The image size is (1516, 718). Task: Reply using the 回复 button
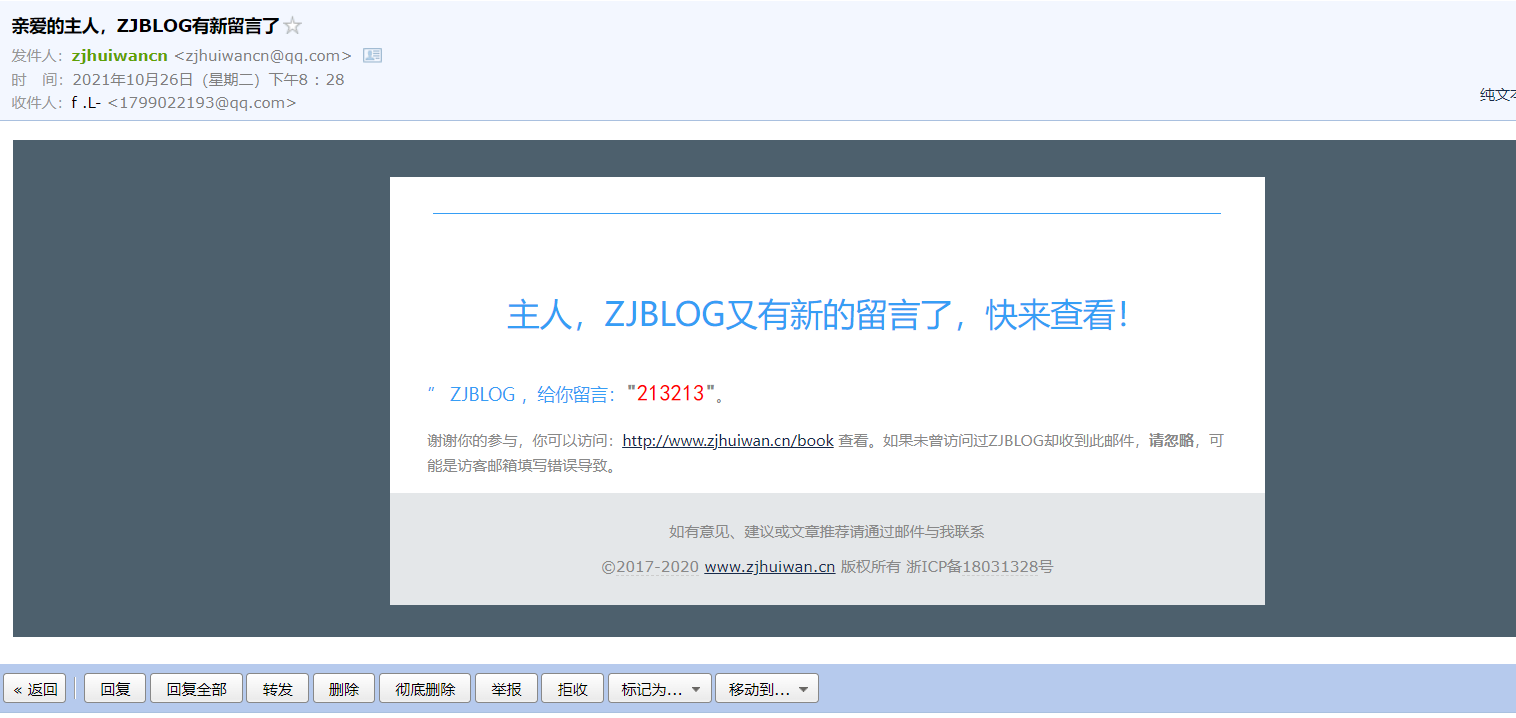pos(116,689)
